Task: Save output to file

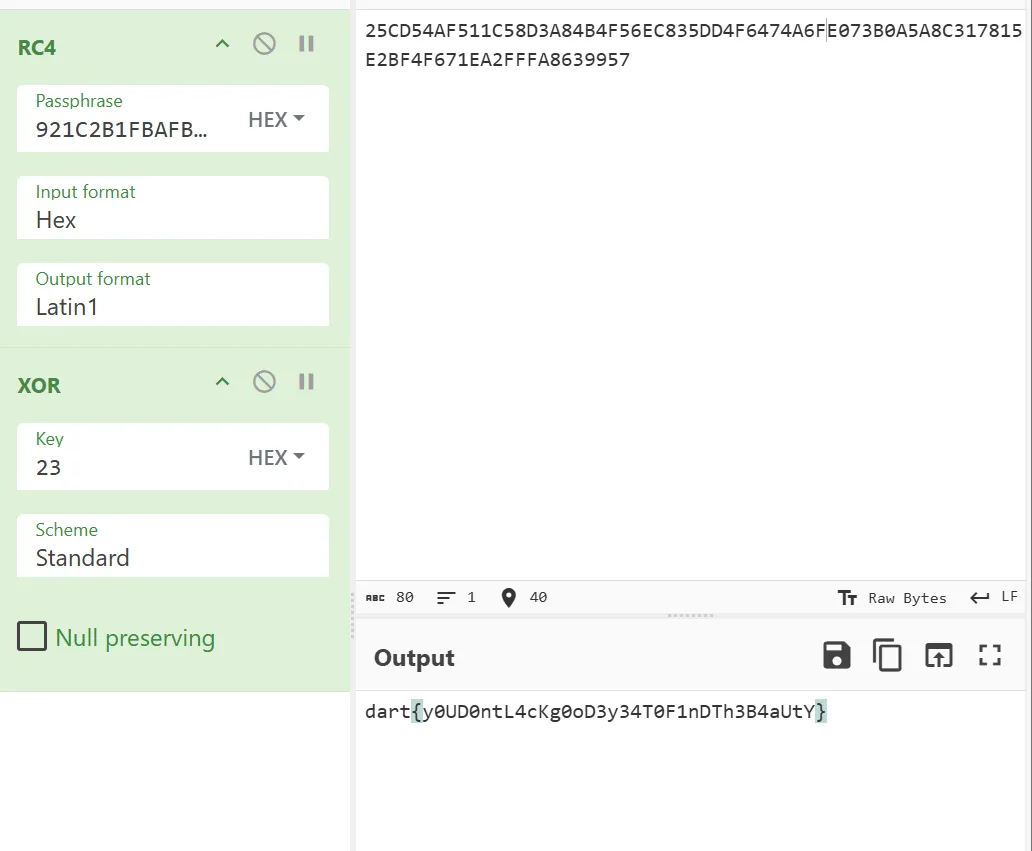Action: 836,656
